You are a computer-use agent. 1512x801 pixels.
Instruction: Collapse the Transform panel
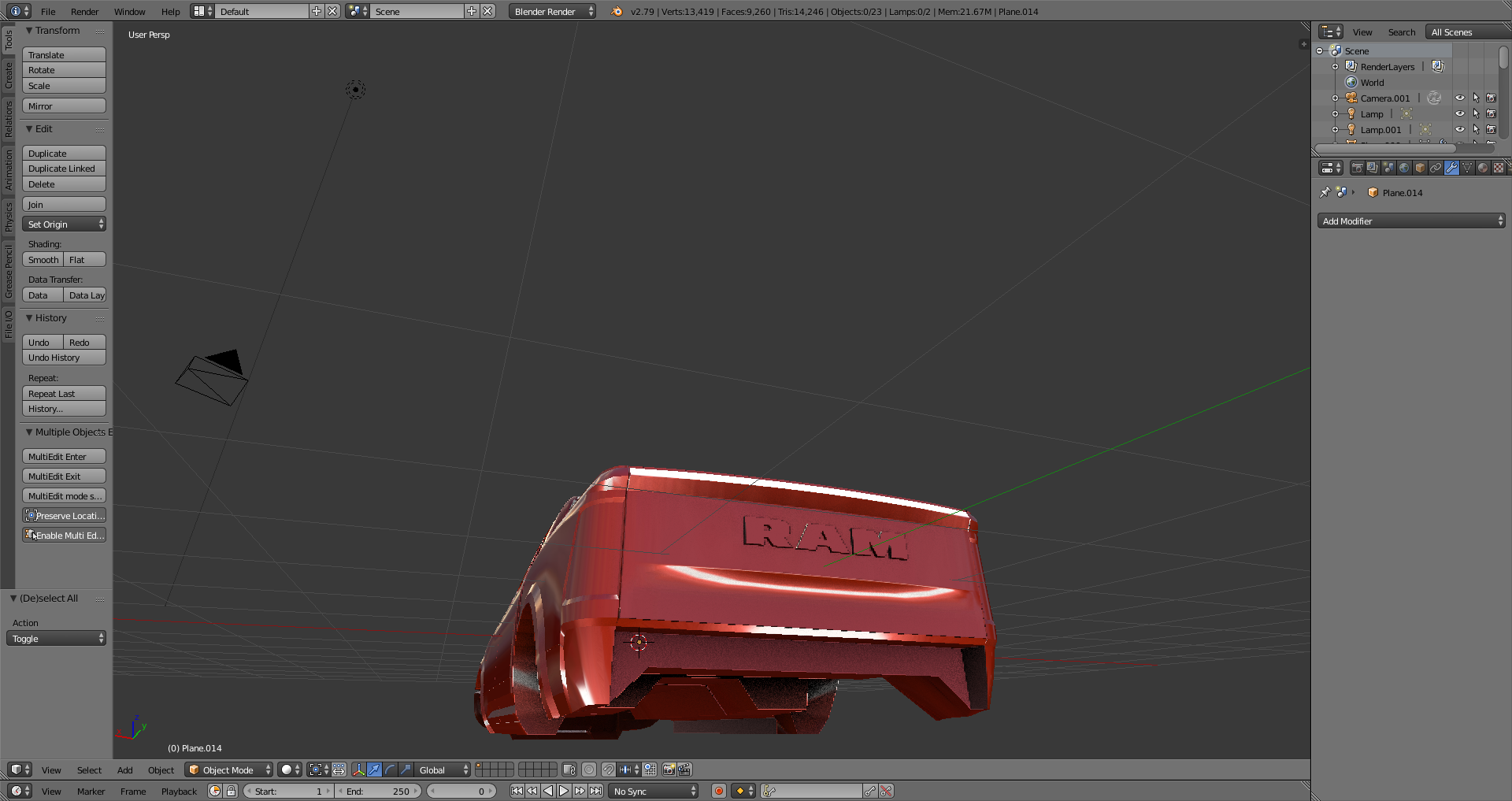pyautogui.click(x=29, y=31)
